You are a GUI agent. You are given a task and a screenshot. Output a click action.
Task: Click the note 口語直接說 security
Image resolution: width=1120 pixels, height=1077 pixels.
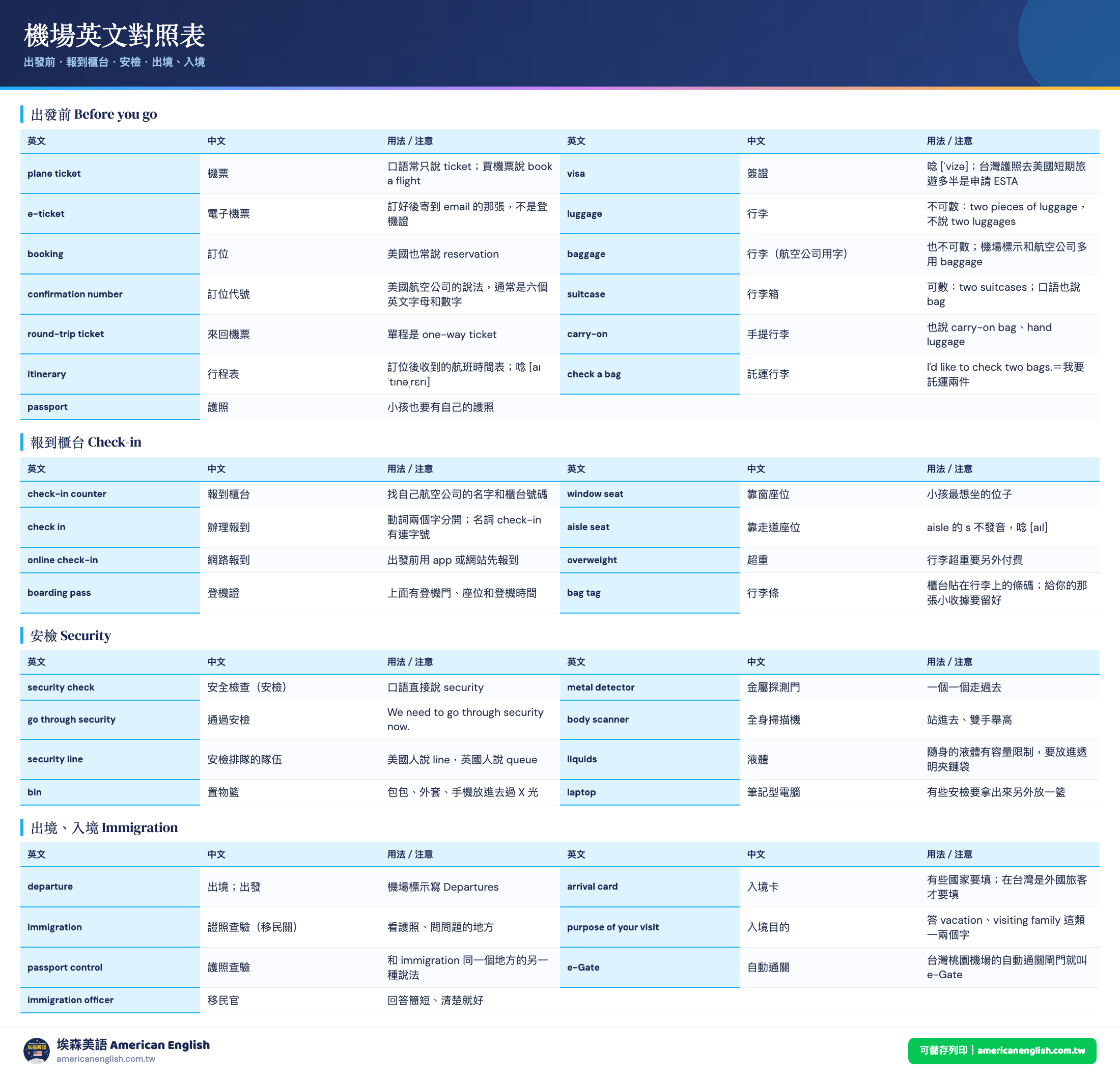coord(435,687)
